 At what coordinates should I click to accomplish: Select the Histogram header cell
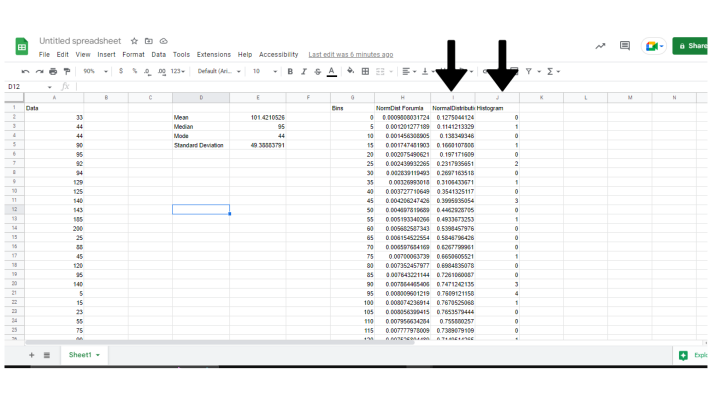click(x=497, y=108)
